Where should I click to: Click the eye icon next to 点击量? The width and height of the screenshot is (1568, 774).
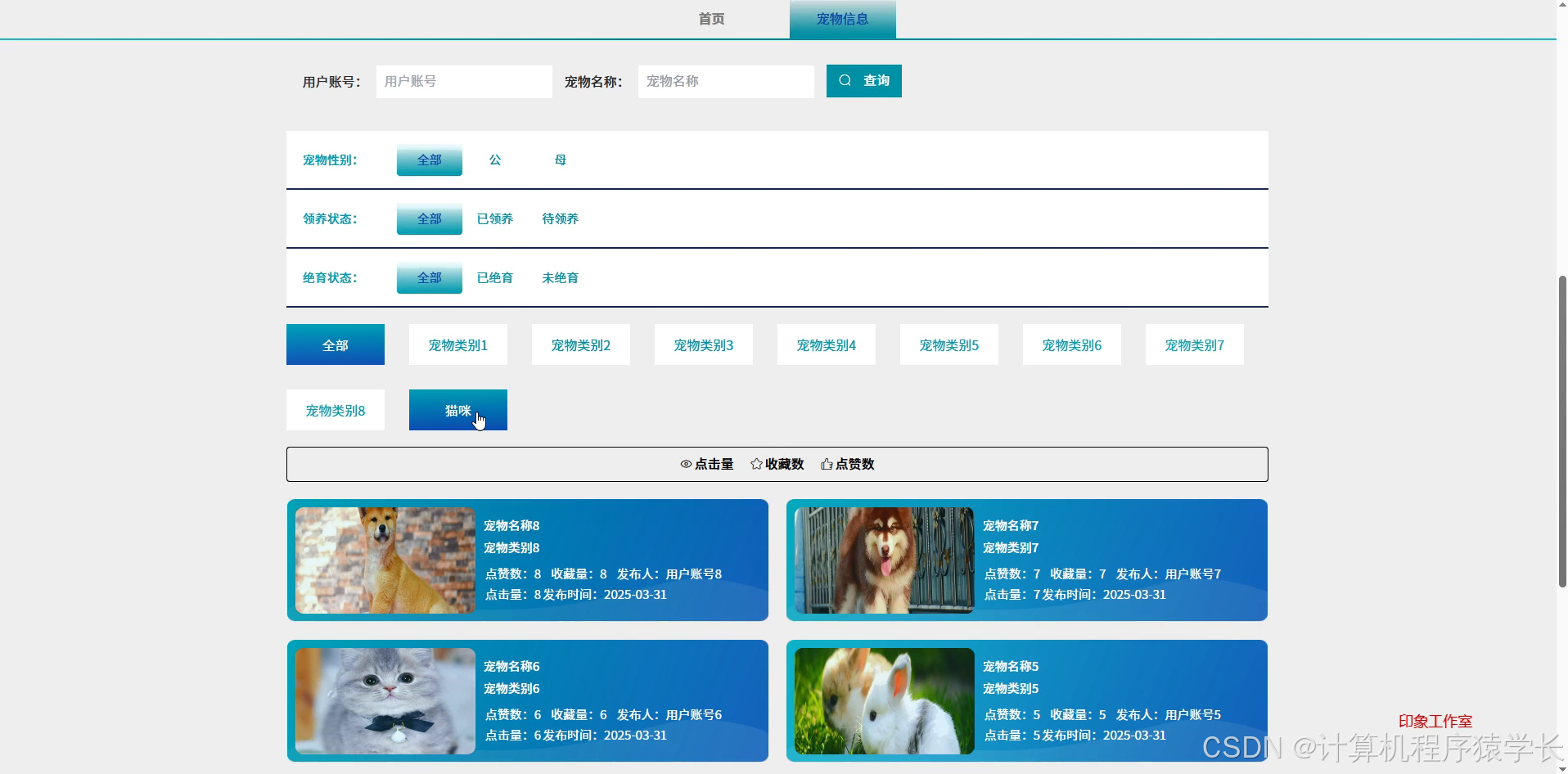click(686, 464)
